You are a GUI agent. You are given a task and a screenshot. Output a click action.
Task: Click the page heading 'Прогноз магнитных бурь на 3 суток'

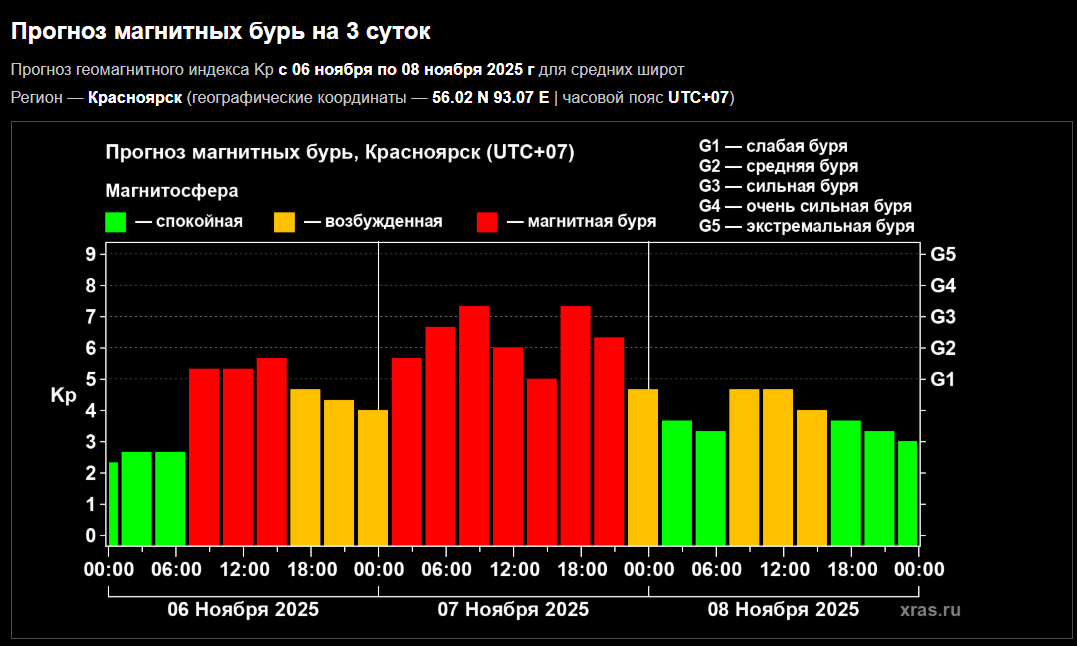tap(220, 32)
